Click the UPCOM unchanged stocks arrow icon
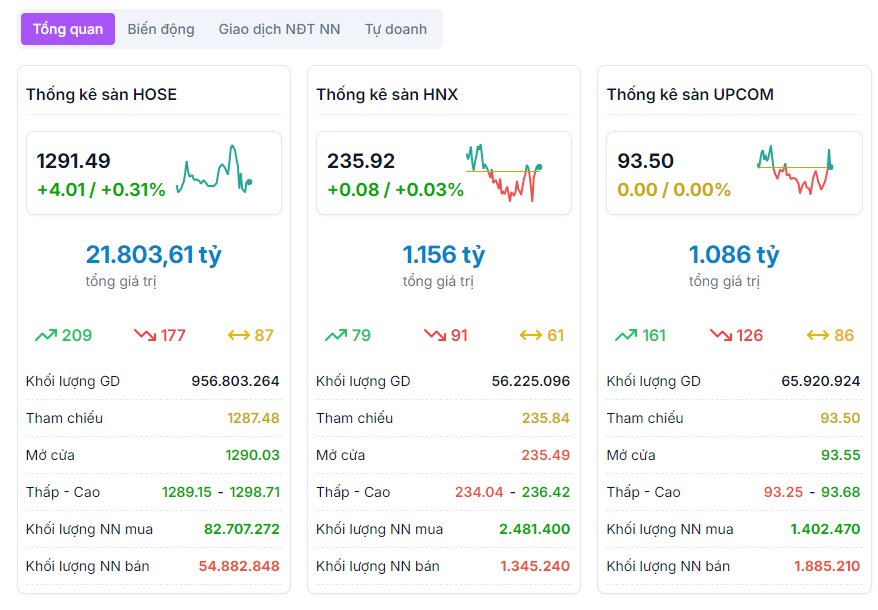 tap(817, 336)
